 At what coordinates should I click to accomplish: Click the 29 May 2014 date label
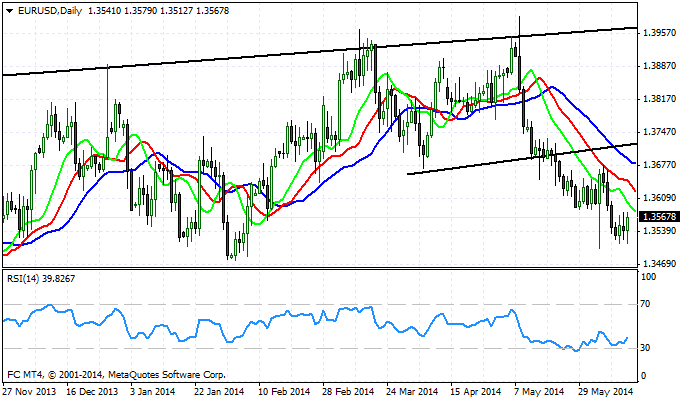point(606,391)
